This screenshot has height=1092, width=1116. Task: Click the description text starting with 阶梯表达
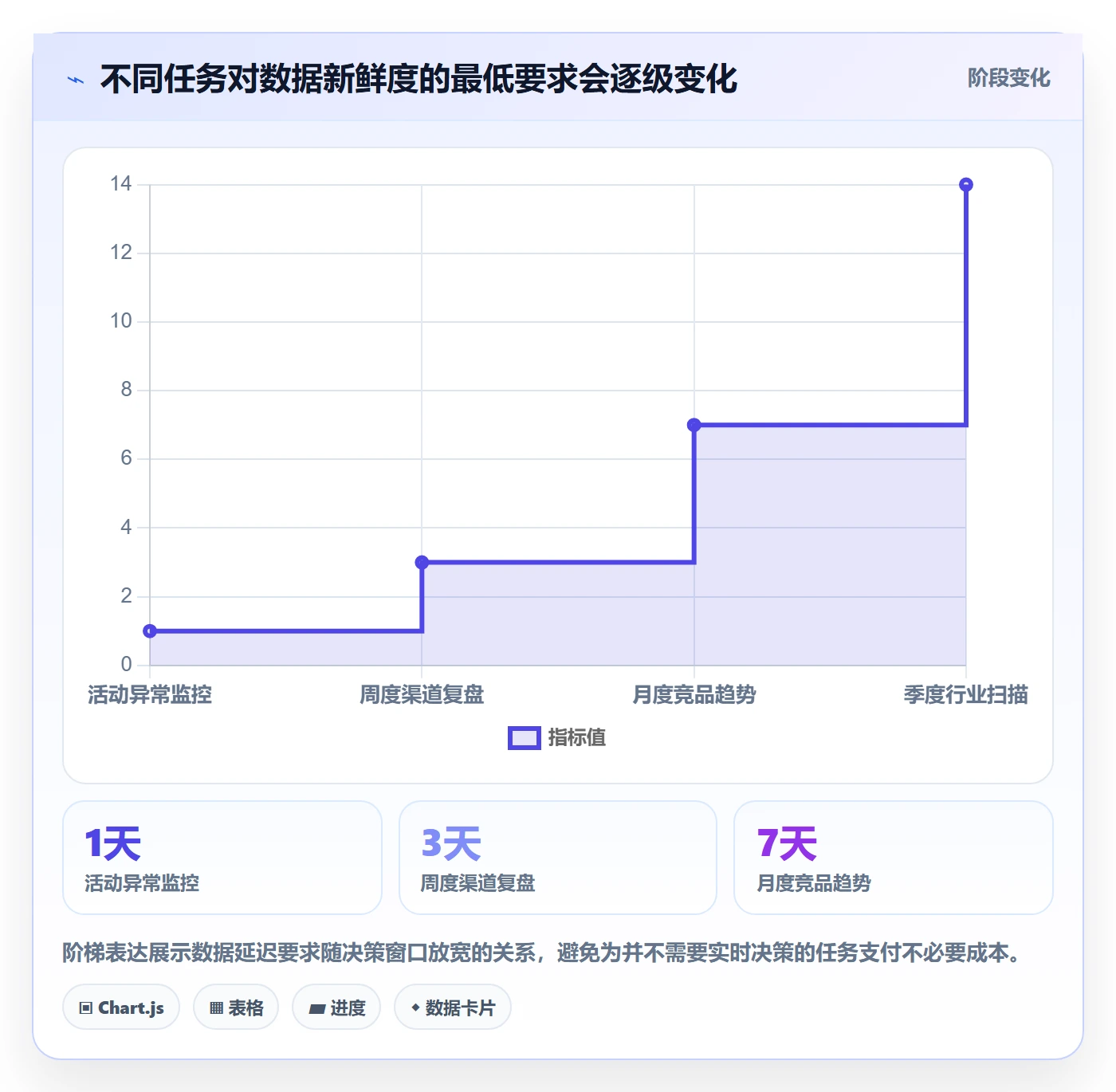[541, 953]
